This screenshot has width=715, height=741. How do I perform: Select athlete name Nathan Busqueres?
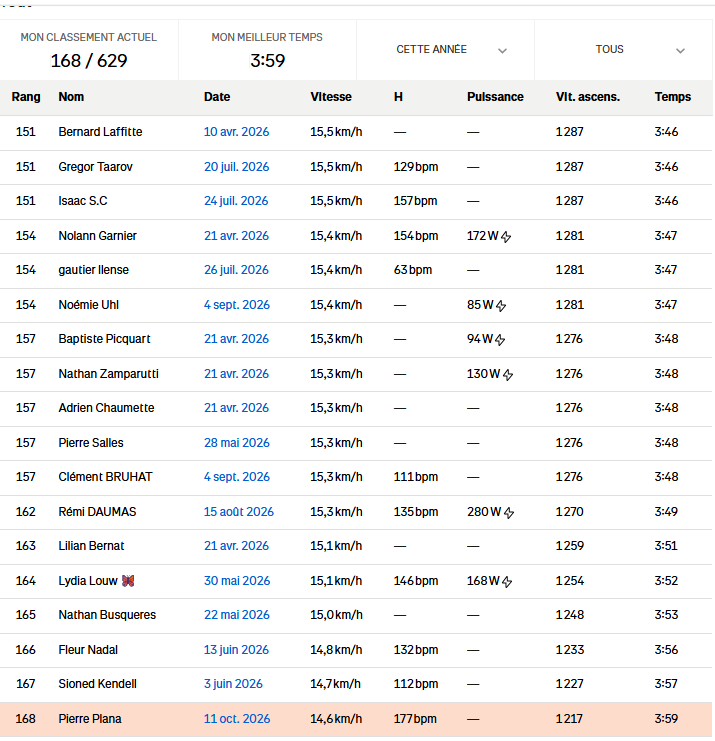click(107, 615)
